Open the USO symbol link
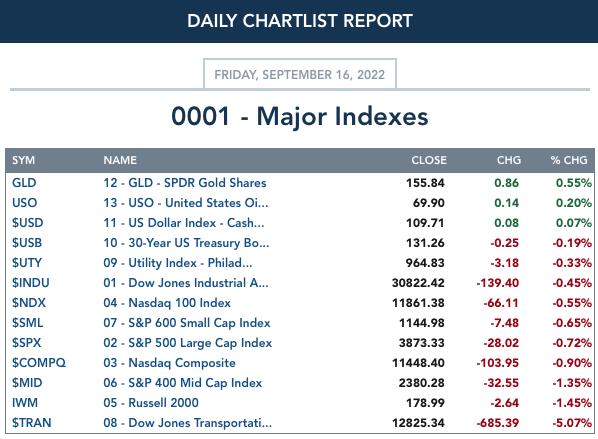Screen dimensions: 598x439 pyautogui.click(x=24, y=203)
